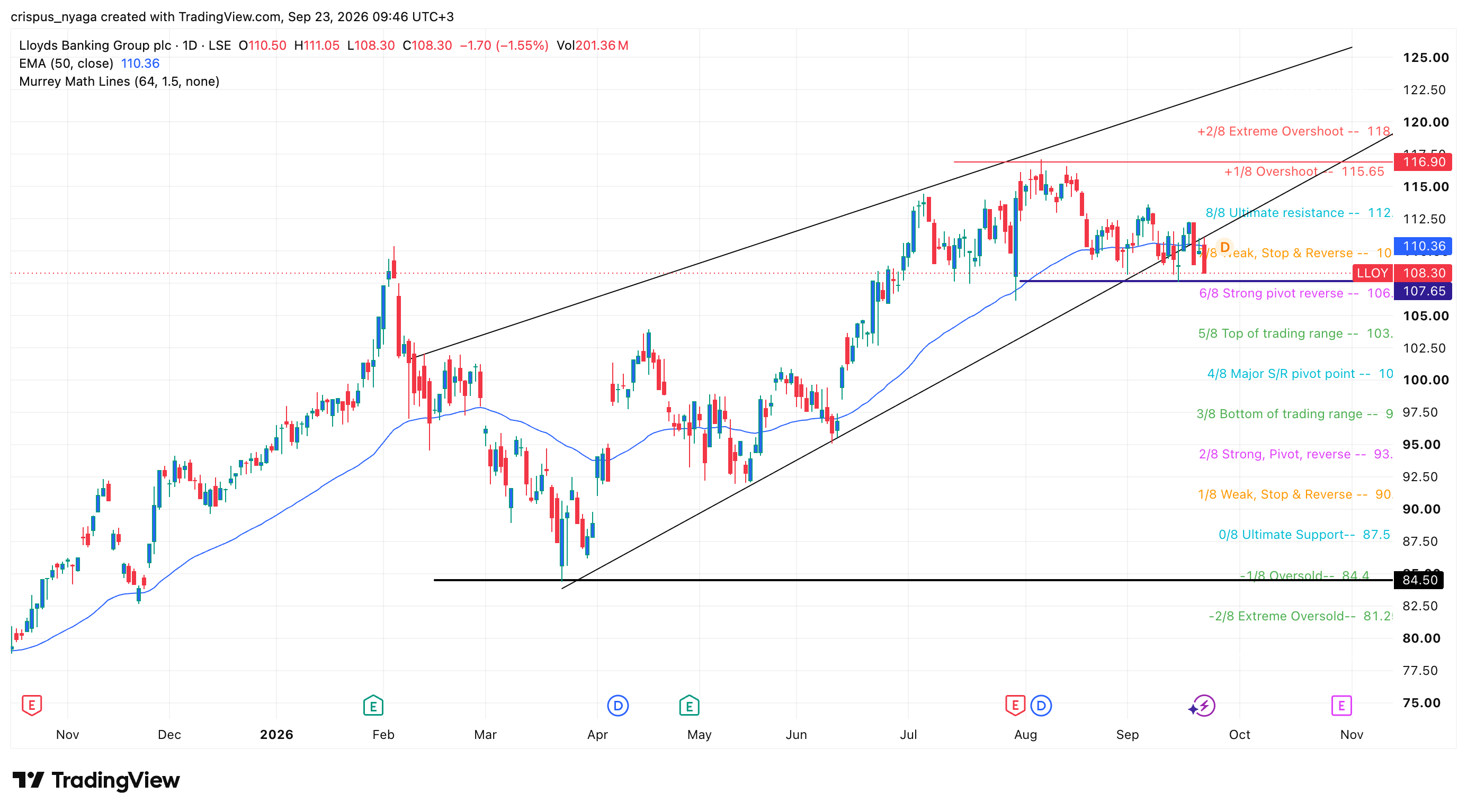The height and width of the screenshot is (812, 1467).
Task: Open the magenta upcoming earnings marker near Nov
Action: click(1341, 706)
